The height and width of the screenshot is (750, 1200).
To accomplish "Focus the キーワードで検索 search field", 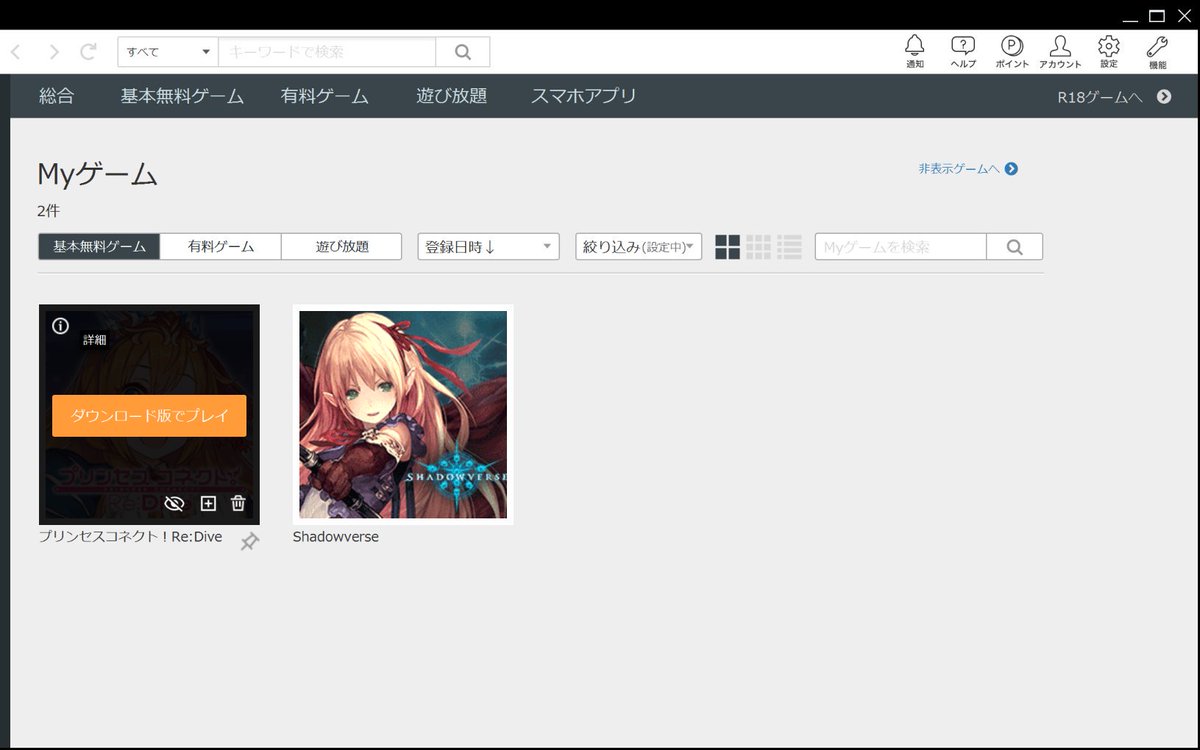I will 327,52.
